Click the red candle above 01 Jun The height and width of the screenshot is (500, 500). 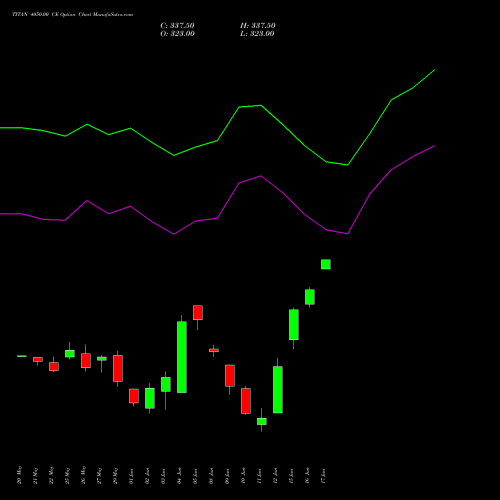tap(134, 396)
